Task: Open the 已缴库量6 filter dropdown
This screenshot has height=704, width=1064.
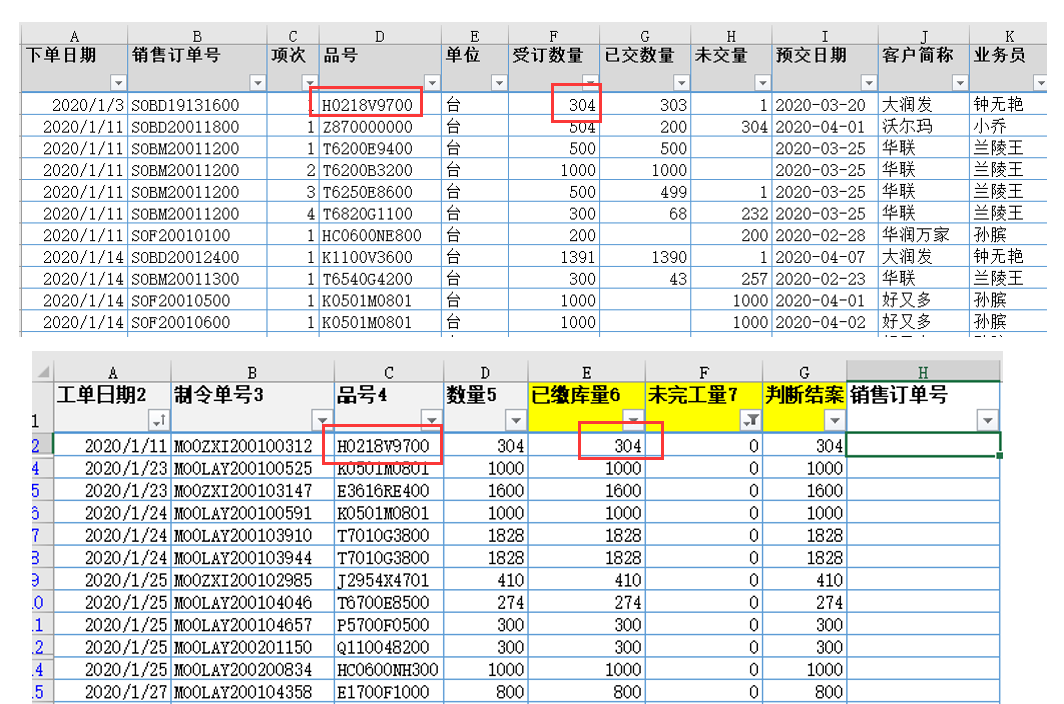Action: [633, 420]
